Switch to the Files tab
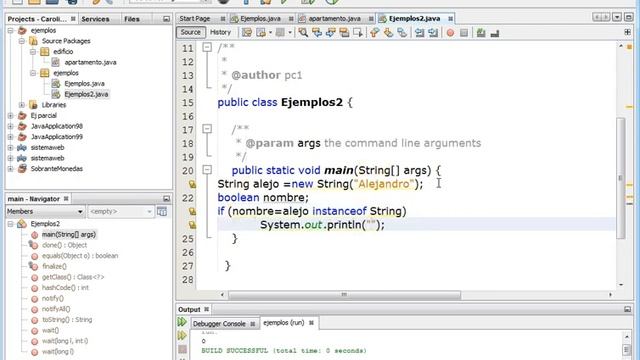This screenshot has width=640, height=360. [132, 19]
